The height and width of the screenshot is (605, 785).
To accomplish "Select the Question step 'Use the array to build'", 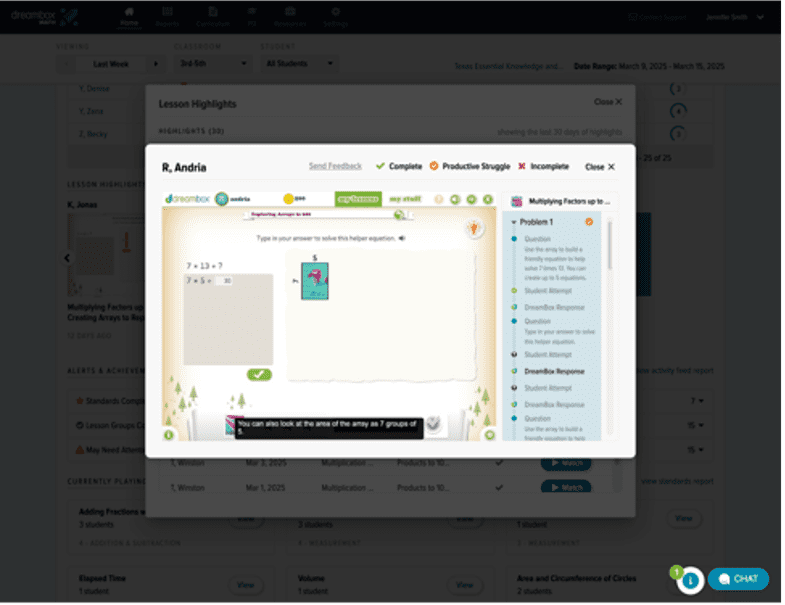I will (x=551, y=258).
